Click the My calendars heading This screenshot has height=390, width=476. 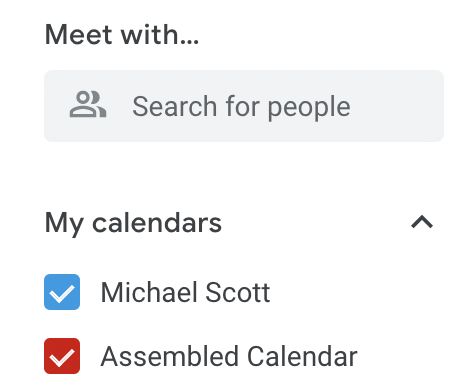tap(133, 223)
